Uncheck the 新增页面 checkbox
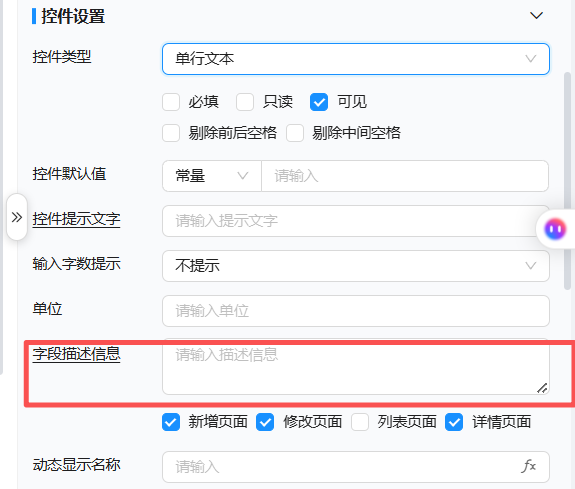Image resolution: width=575 pixels, height=489 pixels. (171, 422)
